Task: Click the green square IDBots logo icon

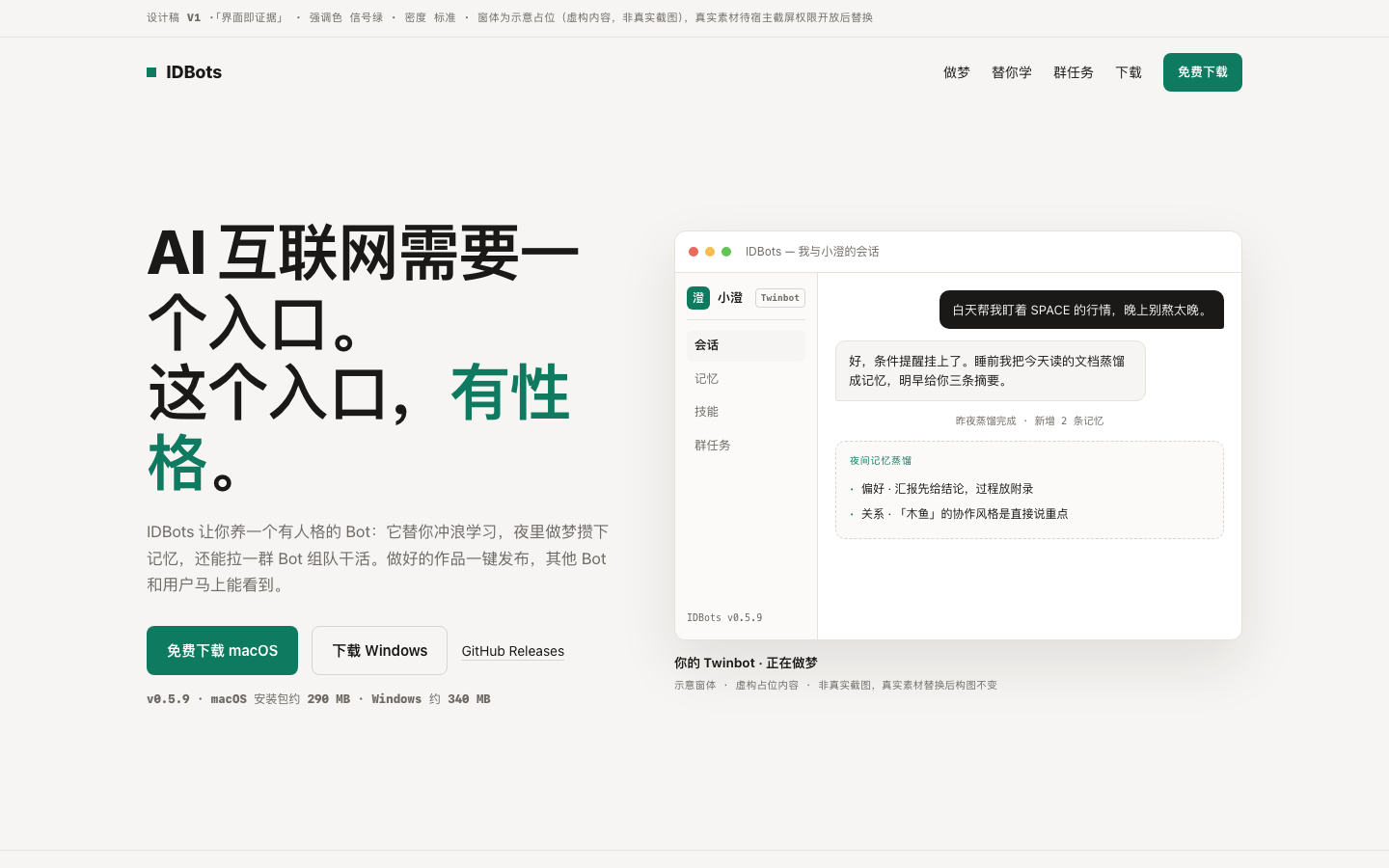Action: point(151,72)
